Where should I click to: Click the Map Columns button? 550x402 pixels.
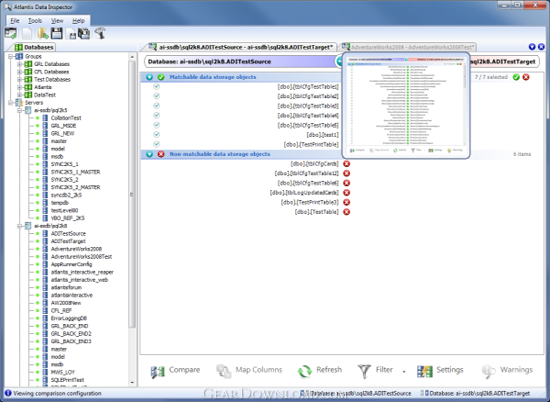tap(249, 371)
